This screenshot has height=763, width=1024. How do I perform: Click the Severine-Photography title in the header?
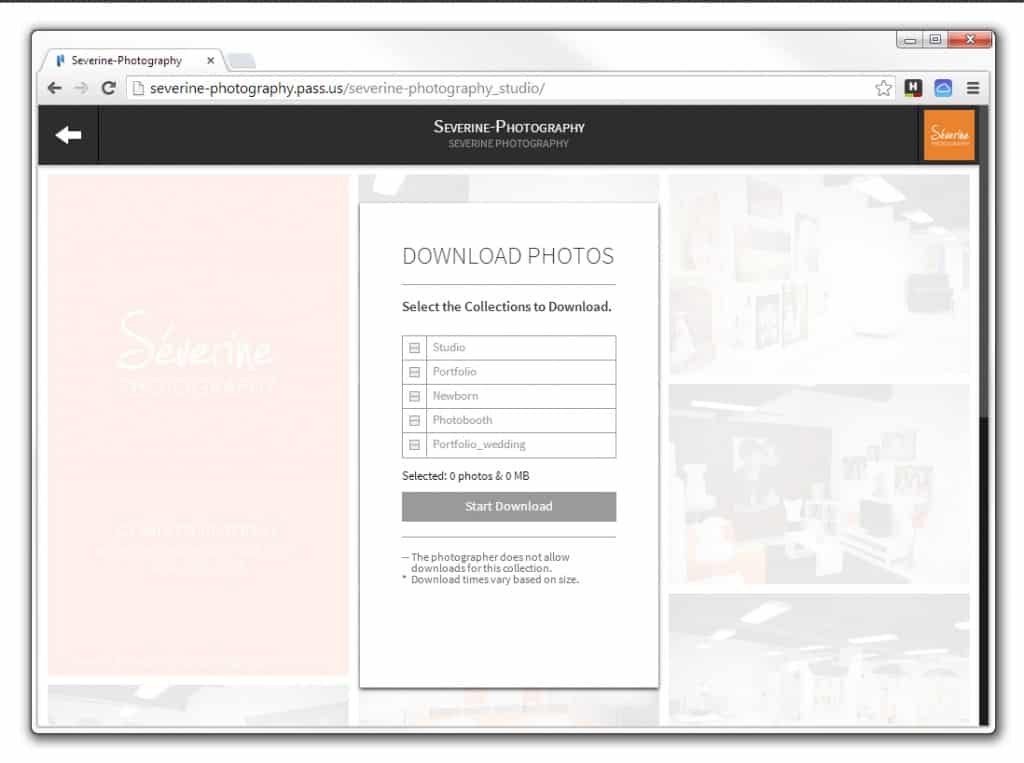click(x=509, y=127)
